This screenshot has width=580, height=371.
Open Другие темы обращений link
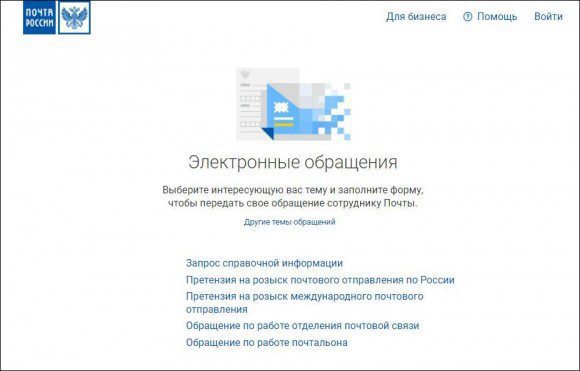click(290, 222)
